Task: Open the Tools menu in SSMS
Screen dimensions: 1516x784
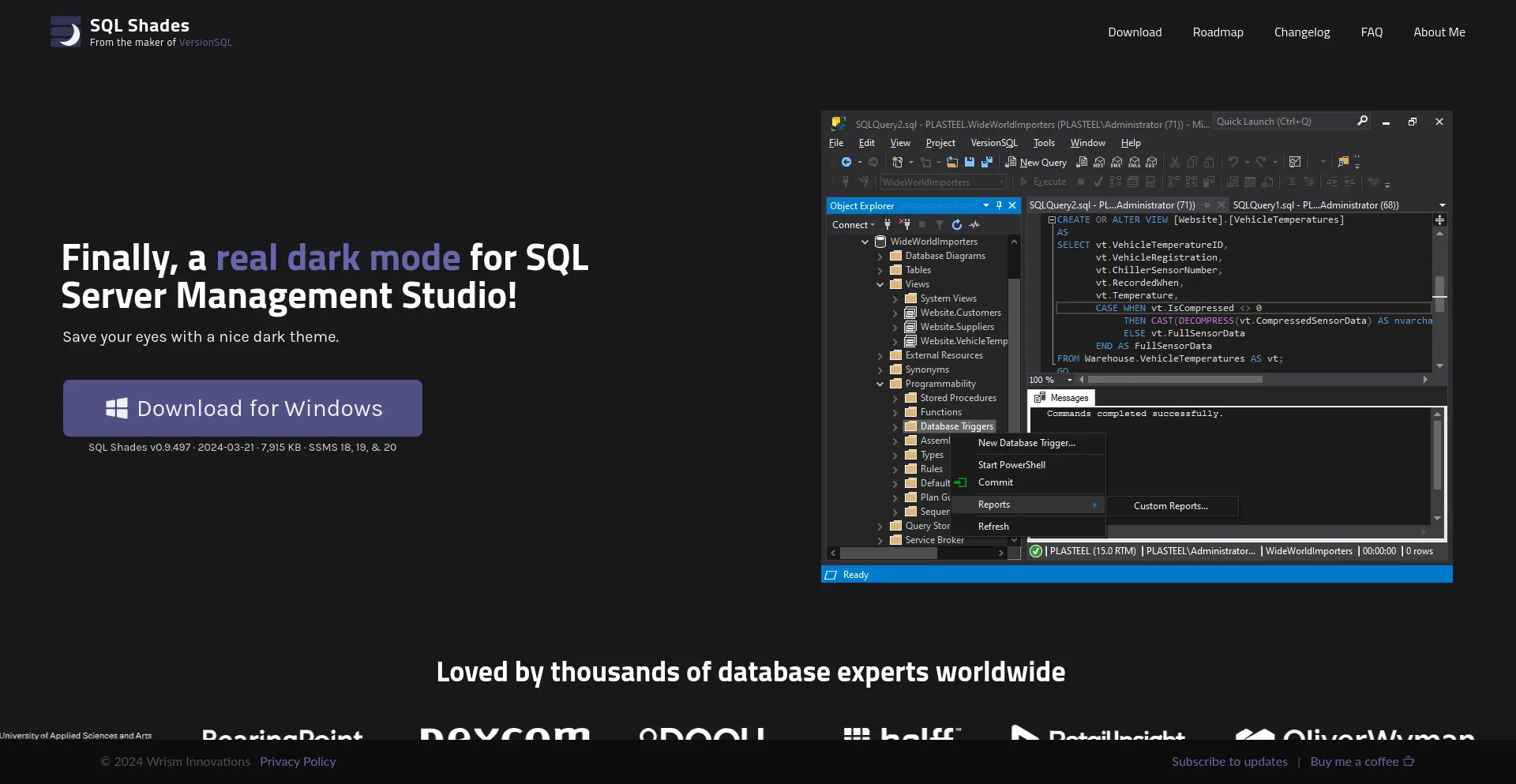Action: [1044, 143]
